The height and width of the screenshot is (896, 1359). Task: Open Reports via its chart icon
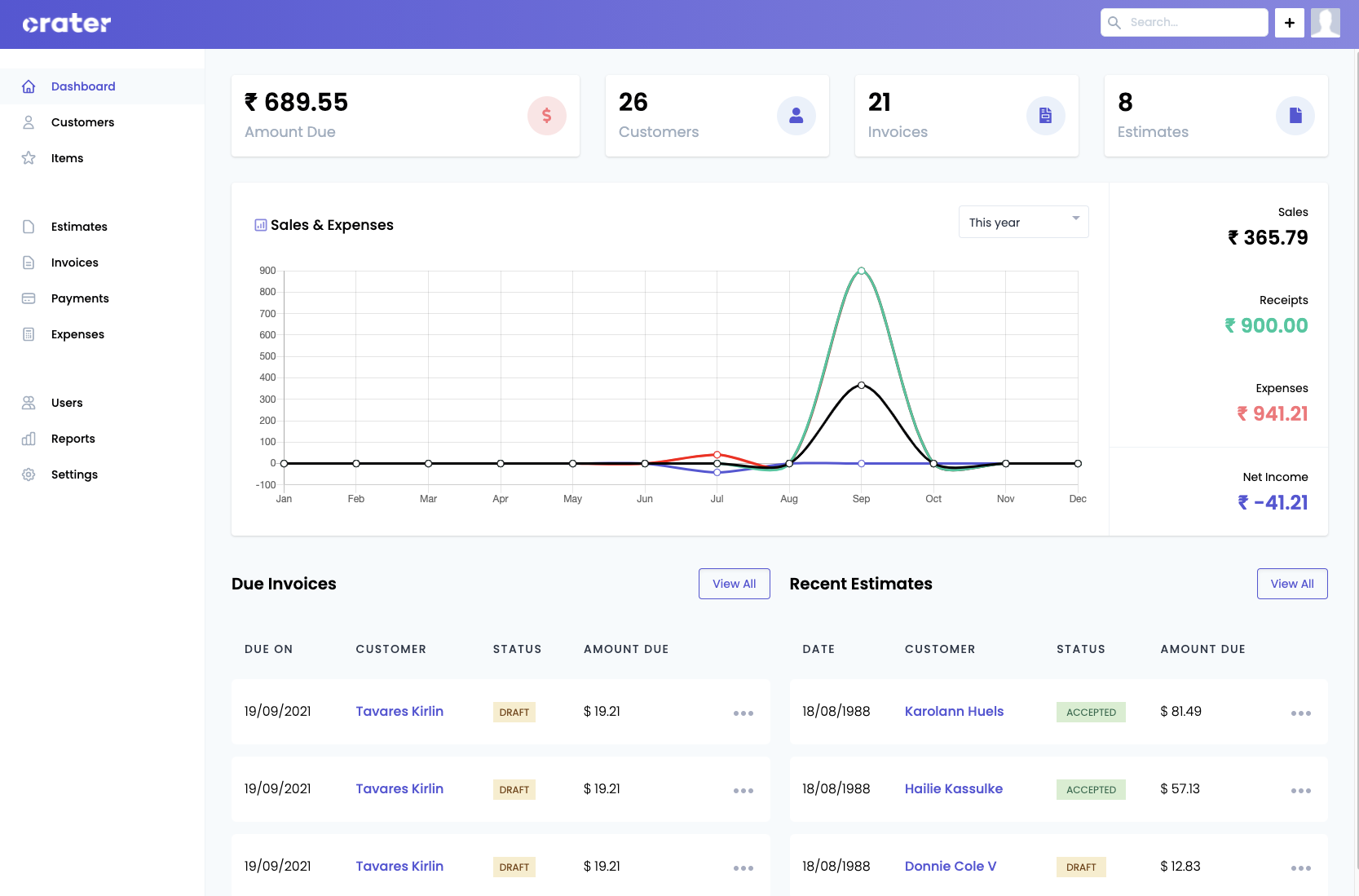[29, 439]
